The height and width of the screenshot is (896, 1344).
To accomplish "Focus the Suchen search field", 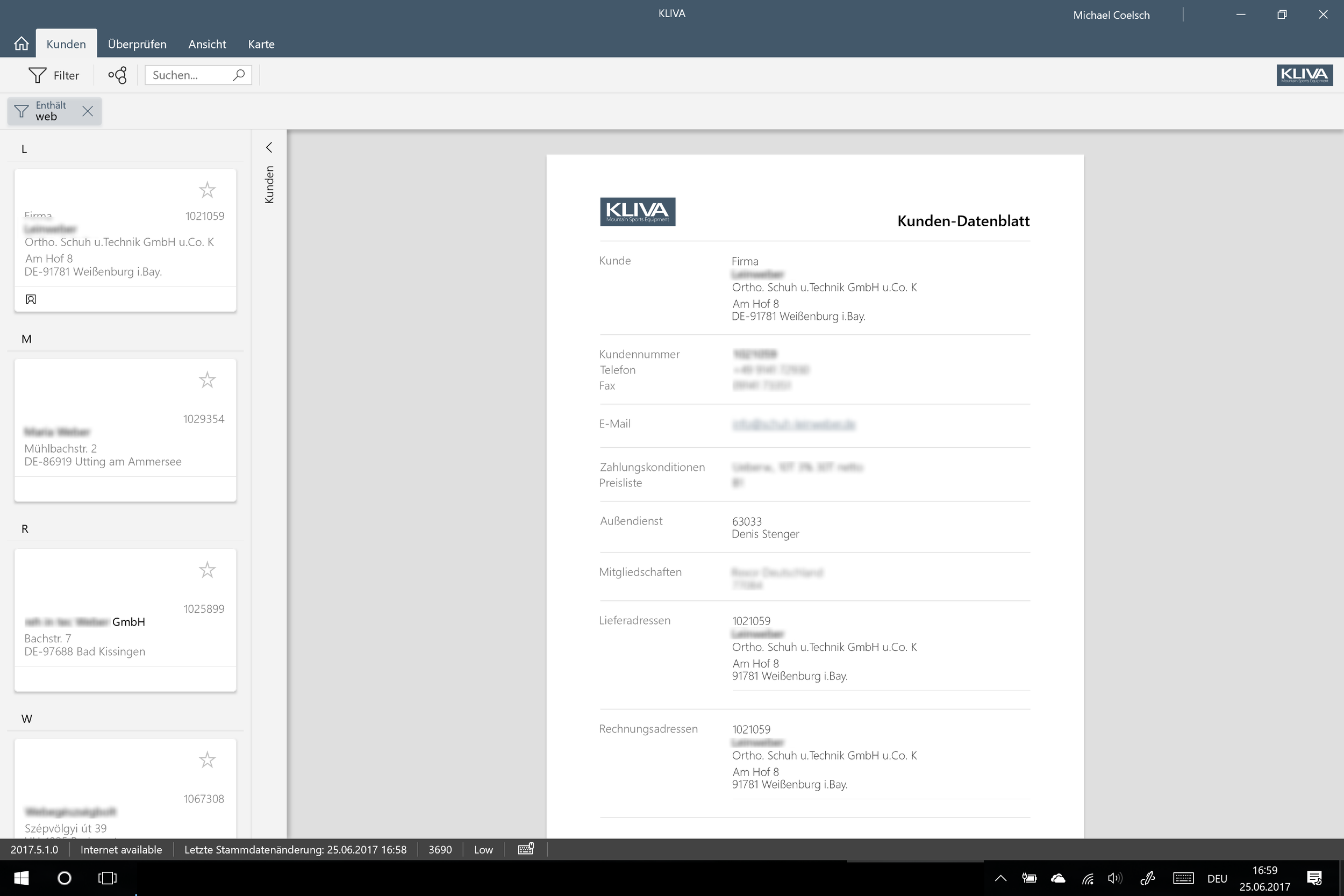I will (x=198, y=75).
